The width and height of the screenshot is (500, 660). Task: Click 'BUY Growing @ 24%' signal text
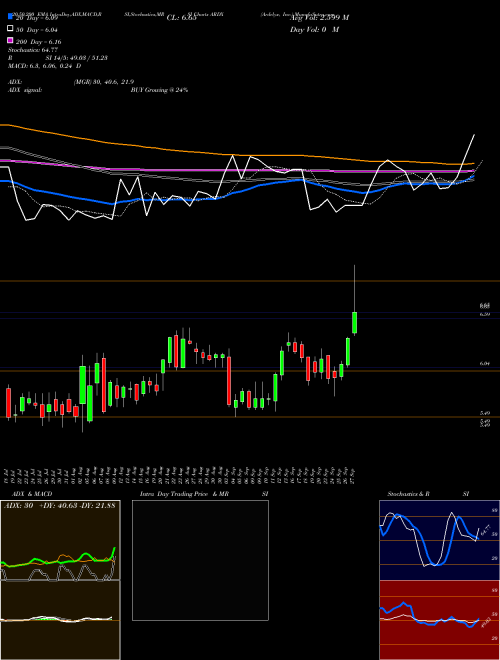pyautogui.click(x=159, y=90)
